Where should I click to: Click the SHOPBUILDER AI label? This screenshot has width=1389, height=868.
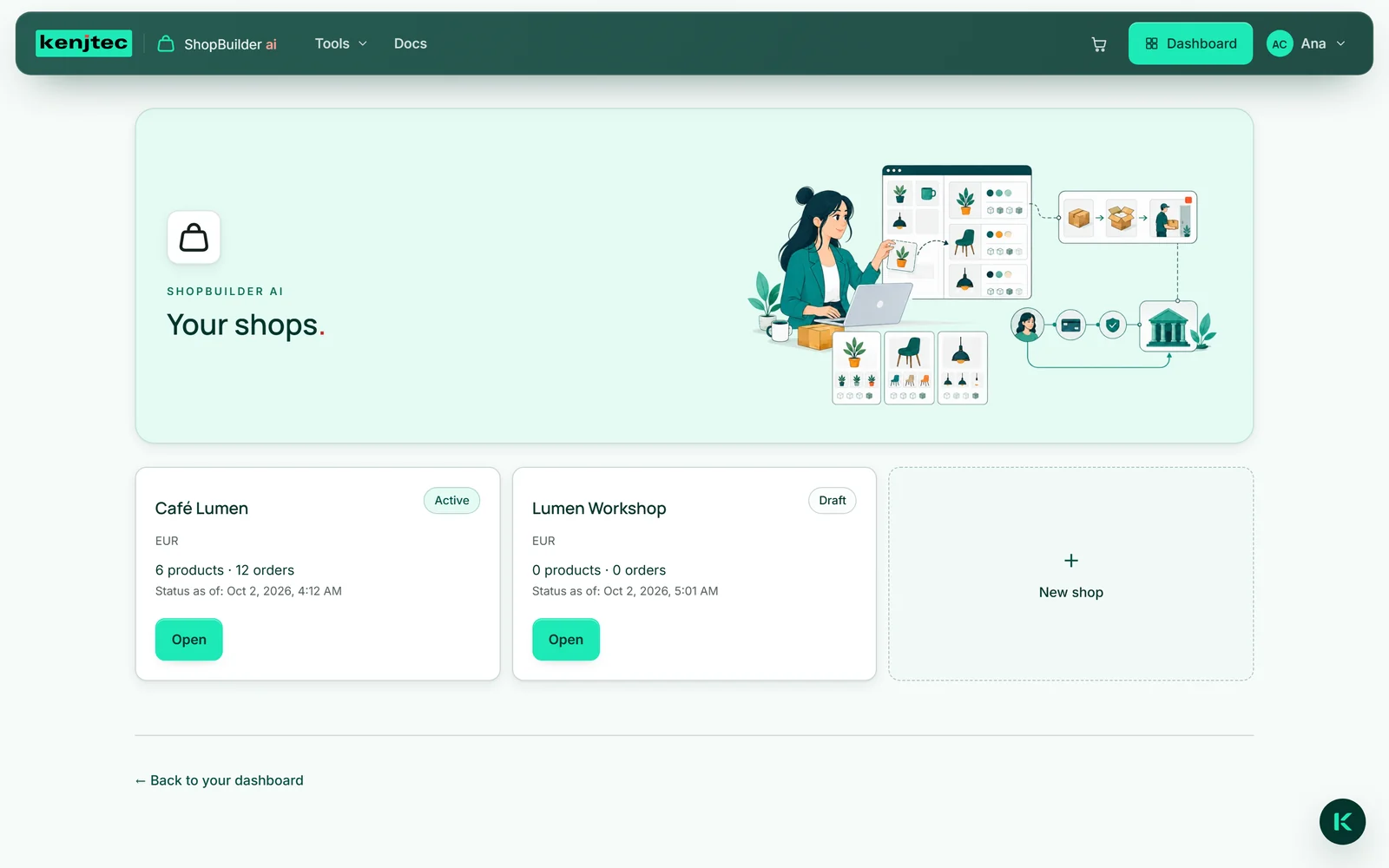[225, 292]
